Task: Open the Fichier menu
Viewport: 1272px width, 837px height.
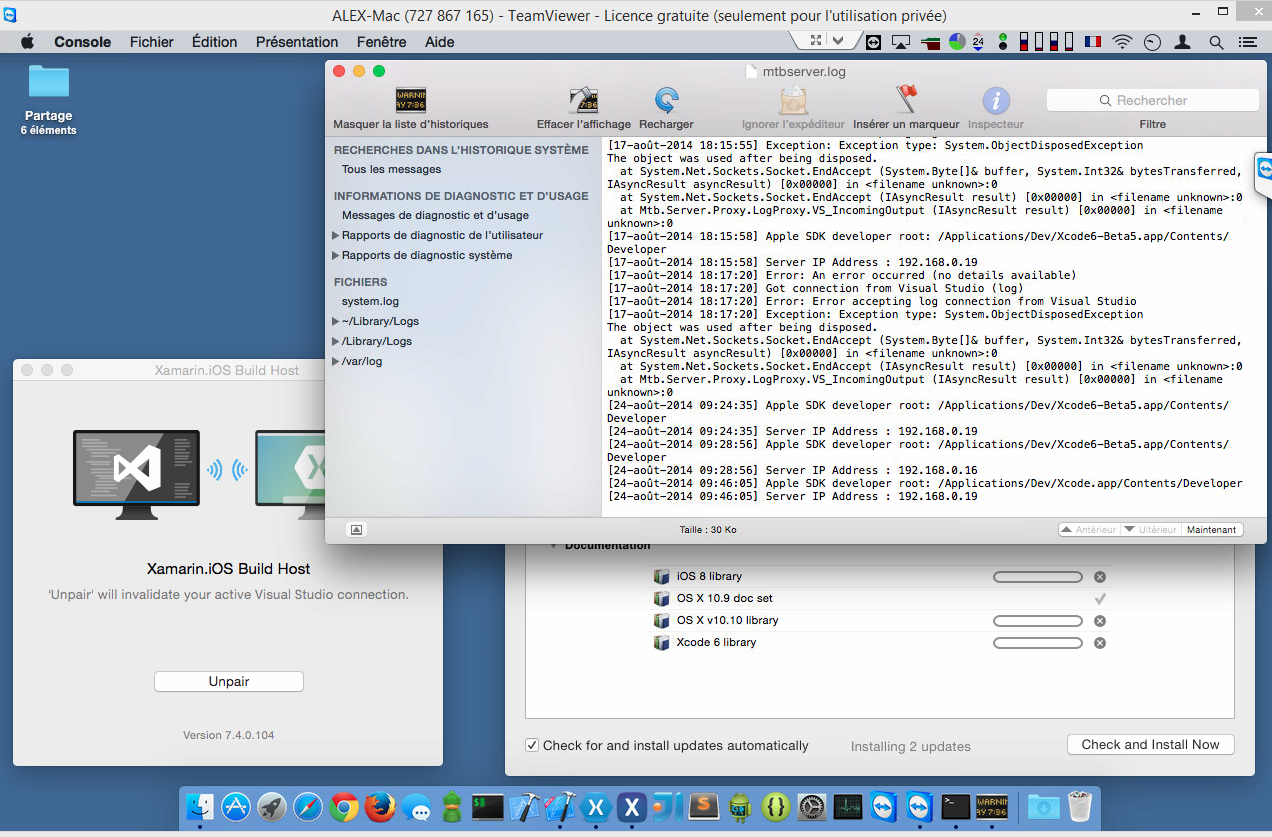Action: [x=152, y=42]
